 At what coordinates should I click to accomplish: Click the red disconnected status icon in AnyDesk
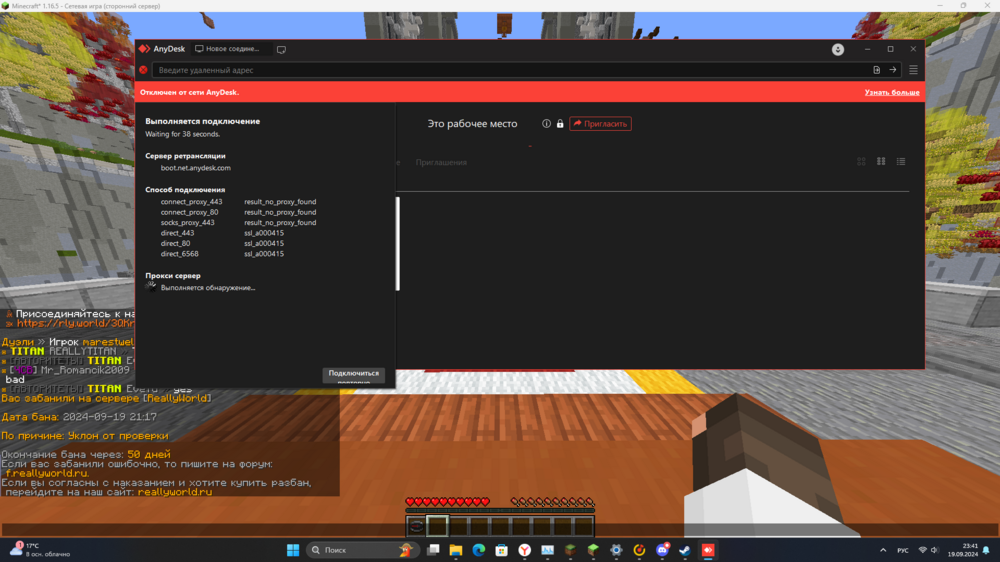(143, 70)
